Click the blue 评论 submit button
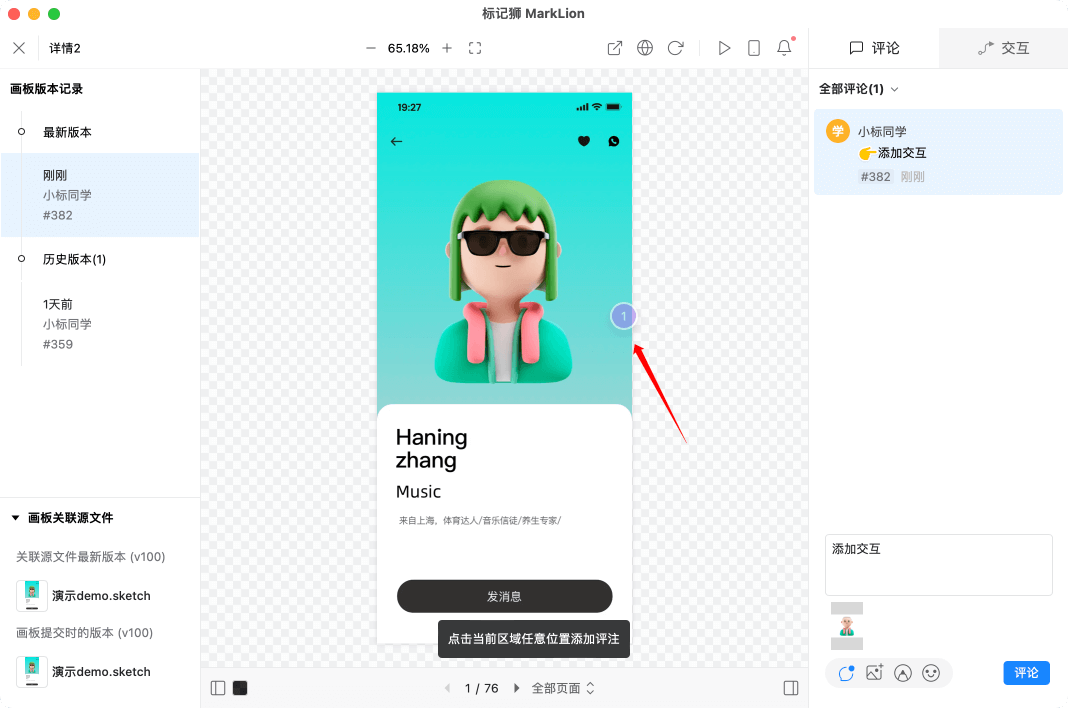 tap(1026, 673)
